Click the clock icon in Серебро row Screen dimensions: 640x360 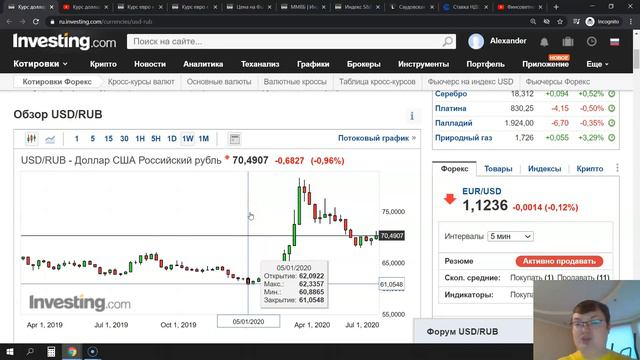pos(611,94)
